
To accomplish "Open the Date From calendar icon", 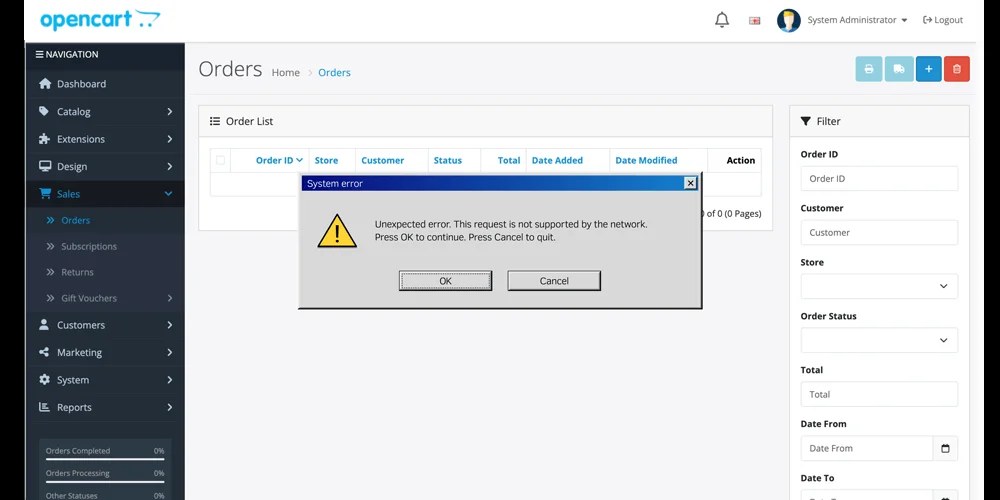I will 945,448.
